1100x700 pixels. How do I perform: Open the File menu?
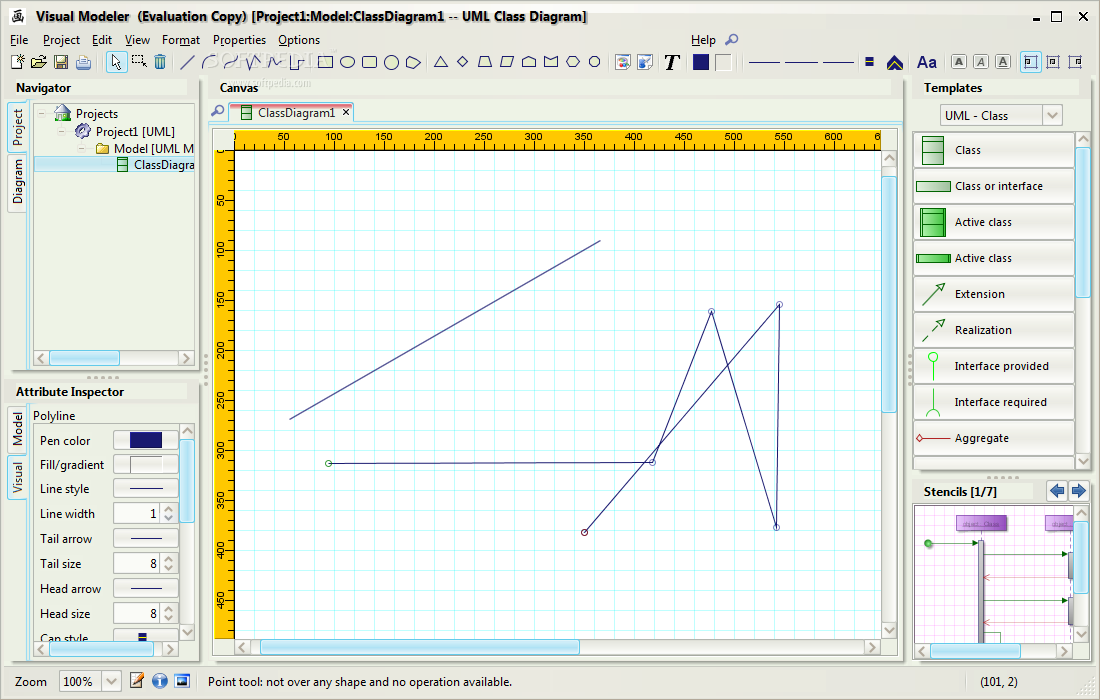(x=19, y=40)
